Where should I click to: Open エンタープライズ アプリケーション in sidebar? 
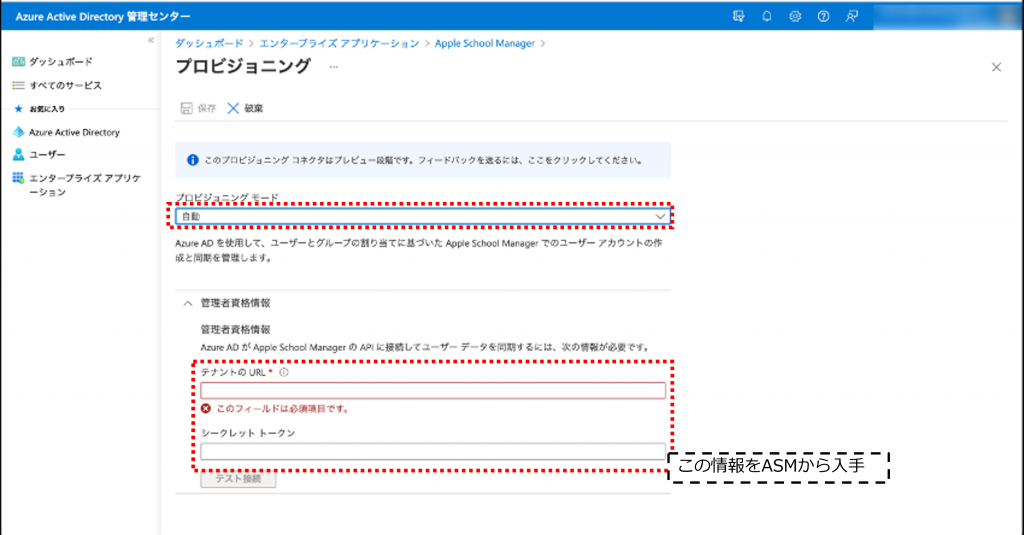77,185
